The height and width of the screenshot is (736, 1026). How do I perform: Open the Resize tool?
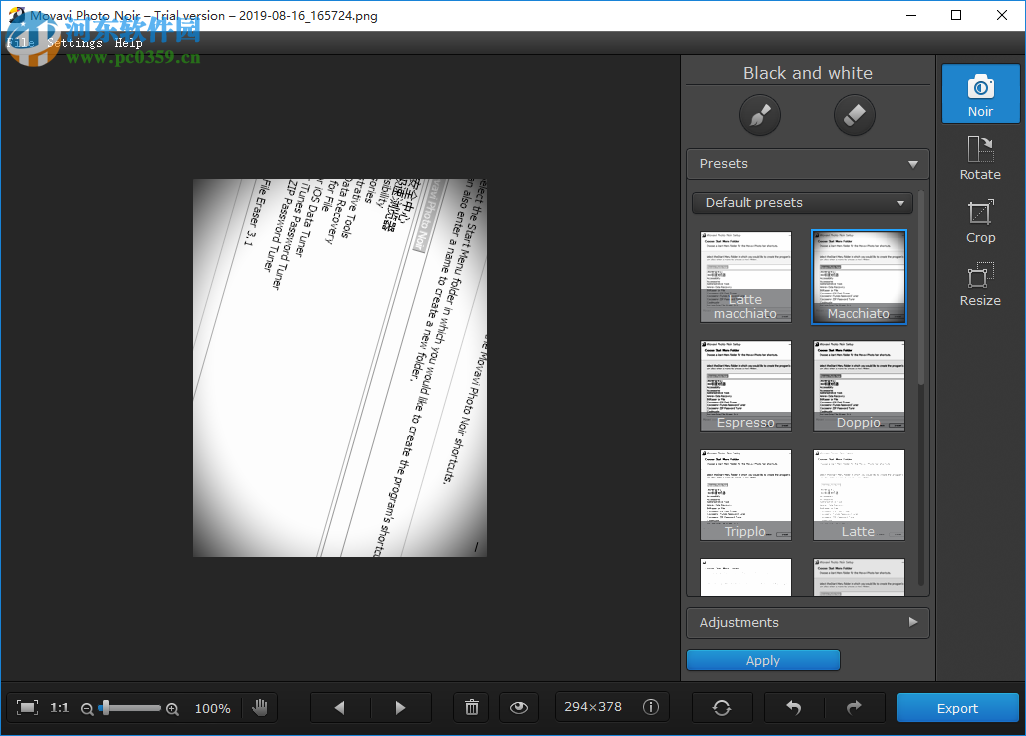point(980,283)
